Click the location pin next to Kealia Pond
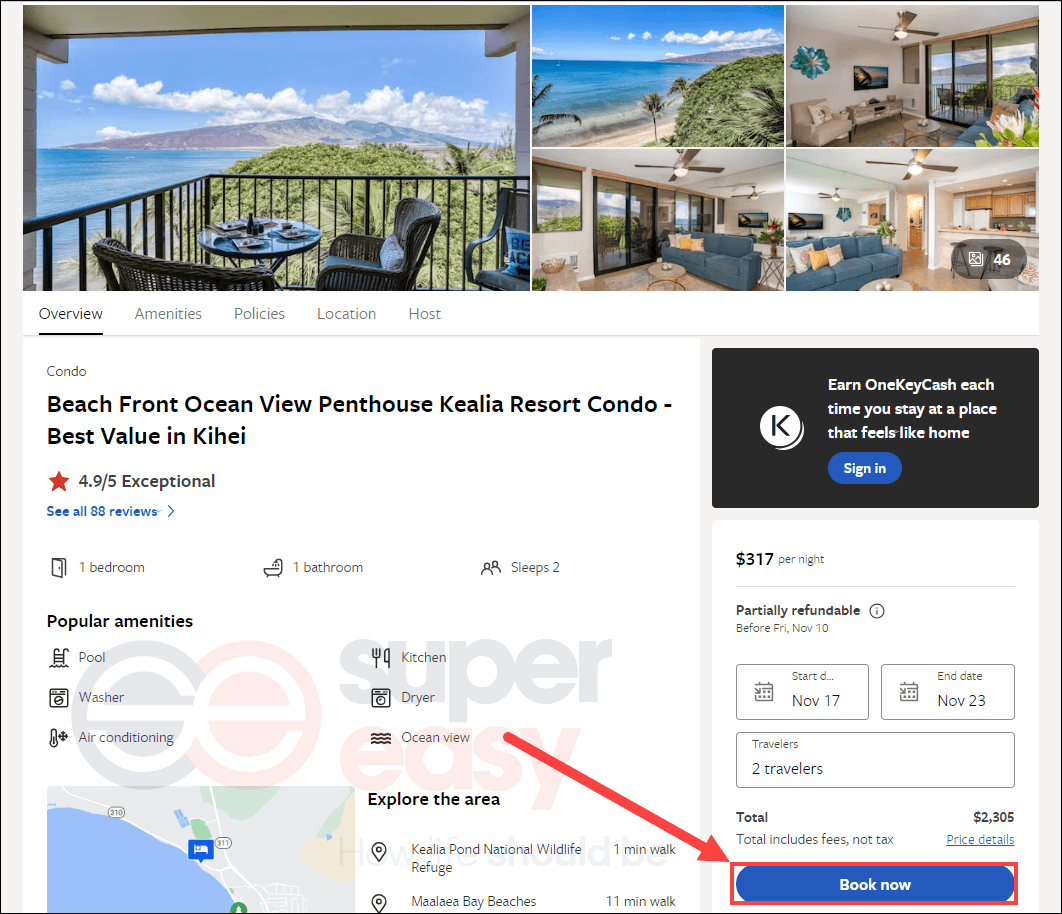This screenshot has width=1062, height=914. (379, 851)
